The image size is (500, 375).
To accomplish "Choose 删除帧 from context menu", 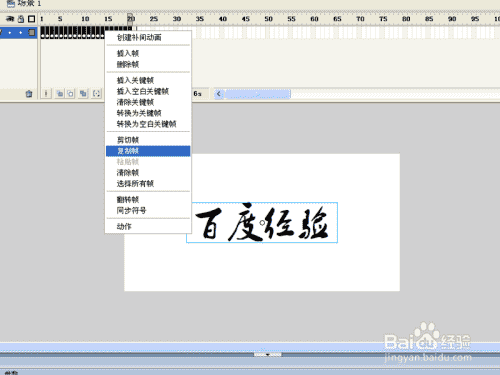I will click(x=148, y=64).
